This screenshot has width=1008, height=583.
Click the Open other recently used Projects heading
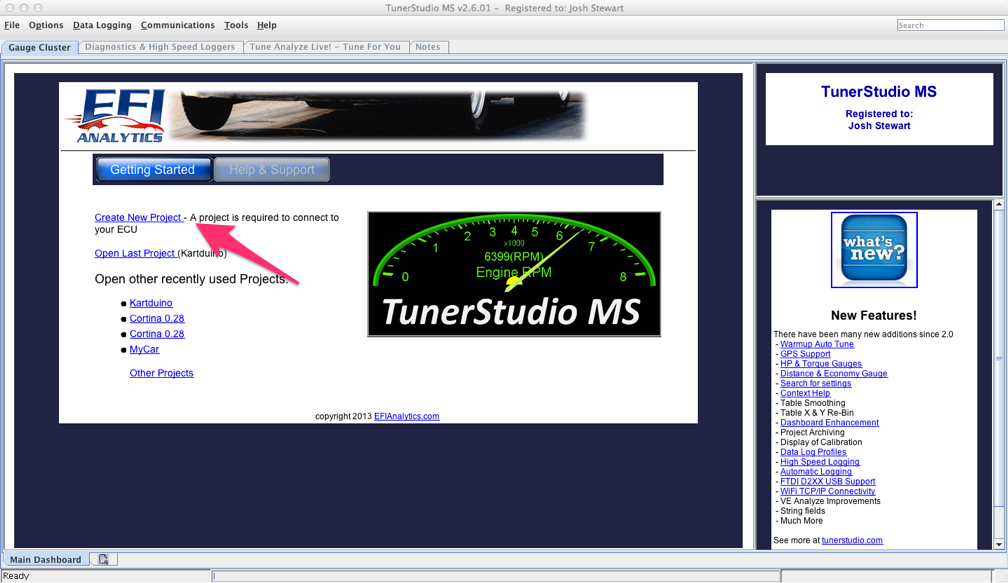192,279
